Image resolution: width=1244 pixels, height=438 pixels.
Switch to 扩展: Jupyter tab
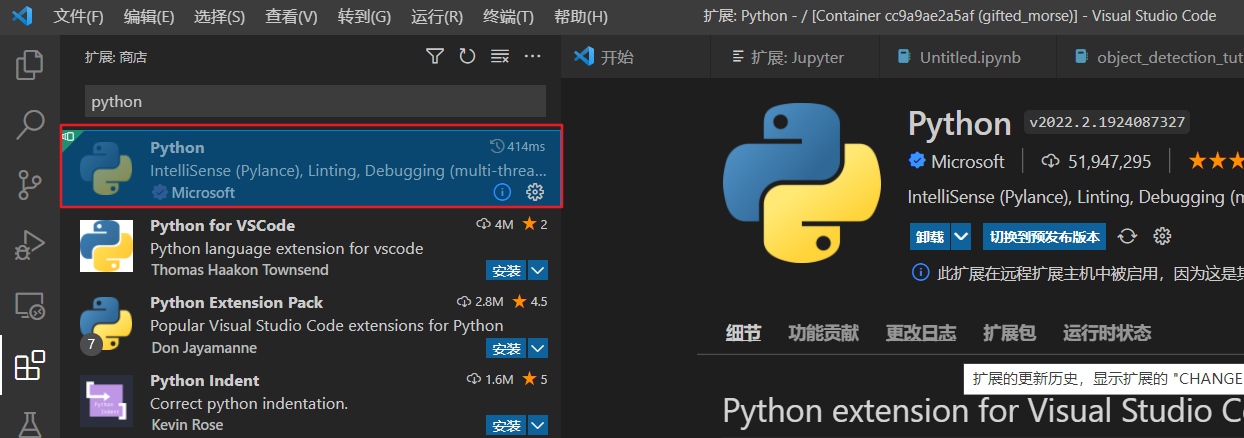click(794, 57)
